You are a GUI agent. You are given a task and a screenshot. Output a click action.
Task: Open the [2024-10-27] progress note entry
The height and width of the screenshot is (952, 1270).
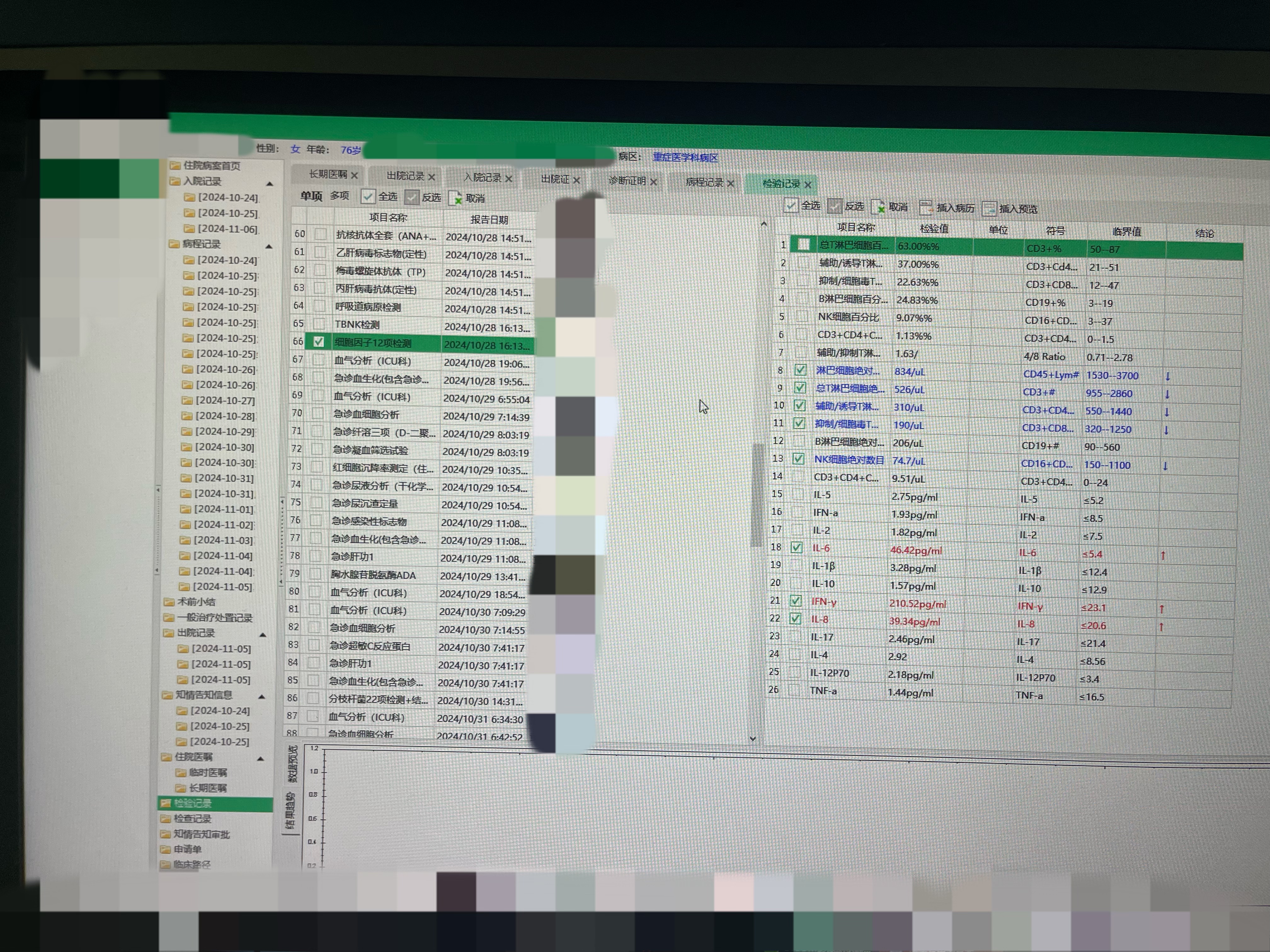click(219, 400)
